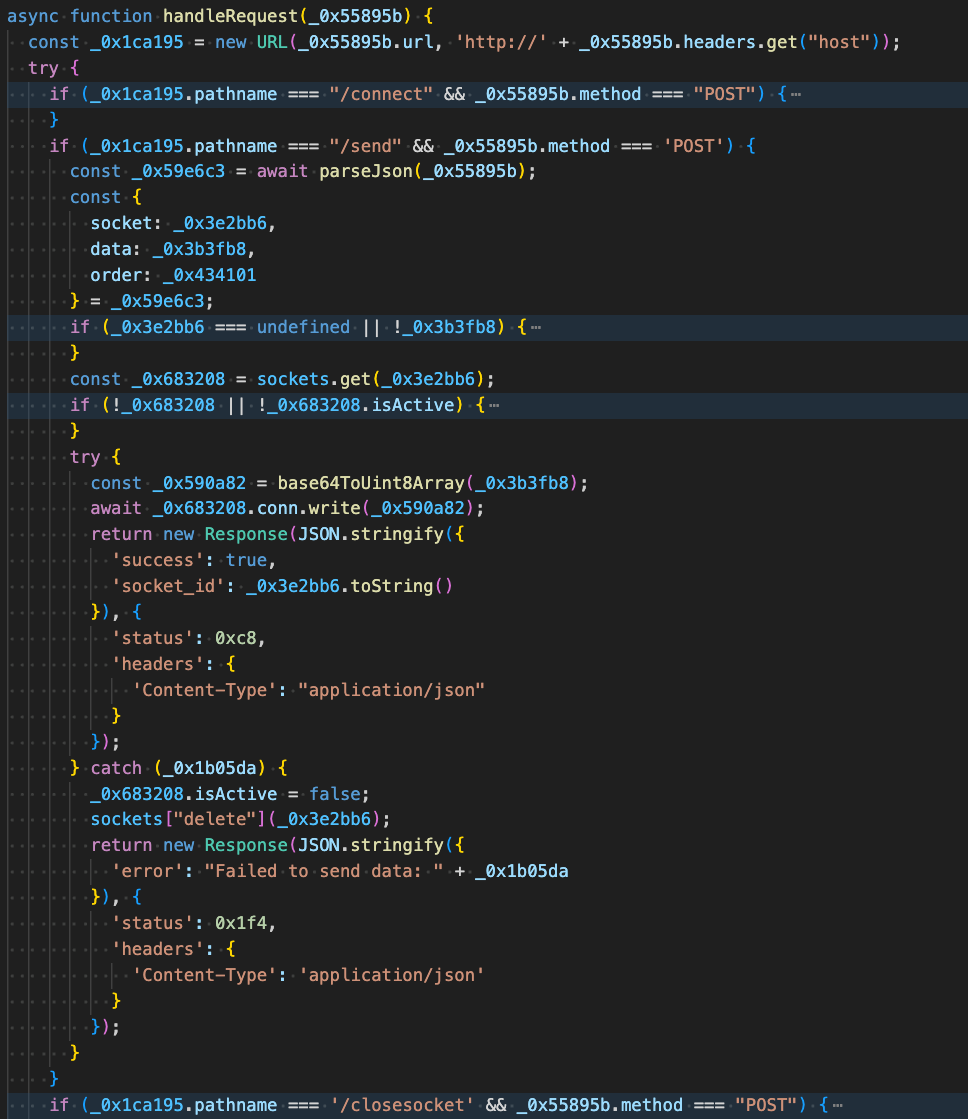
Task: Expand folded undefined check block ellipsis
Action: (536, 328)
